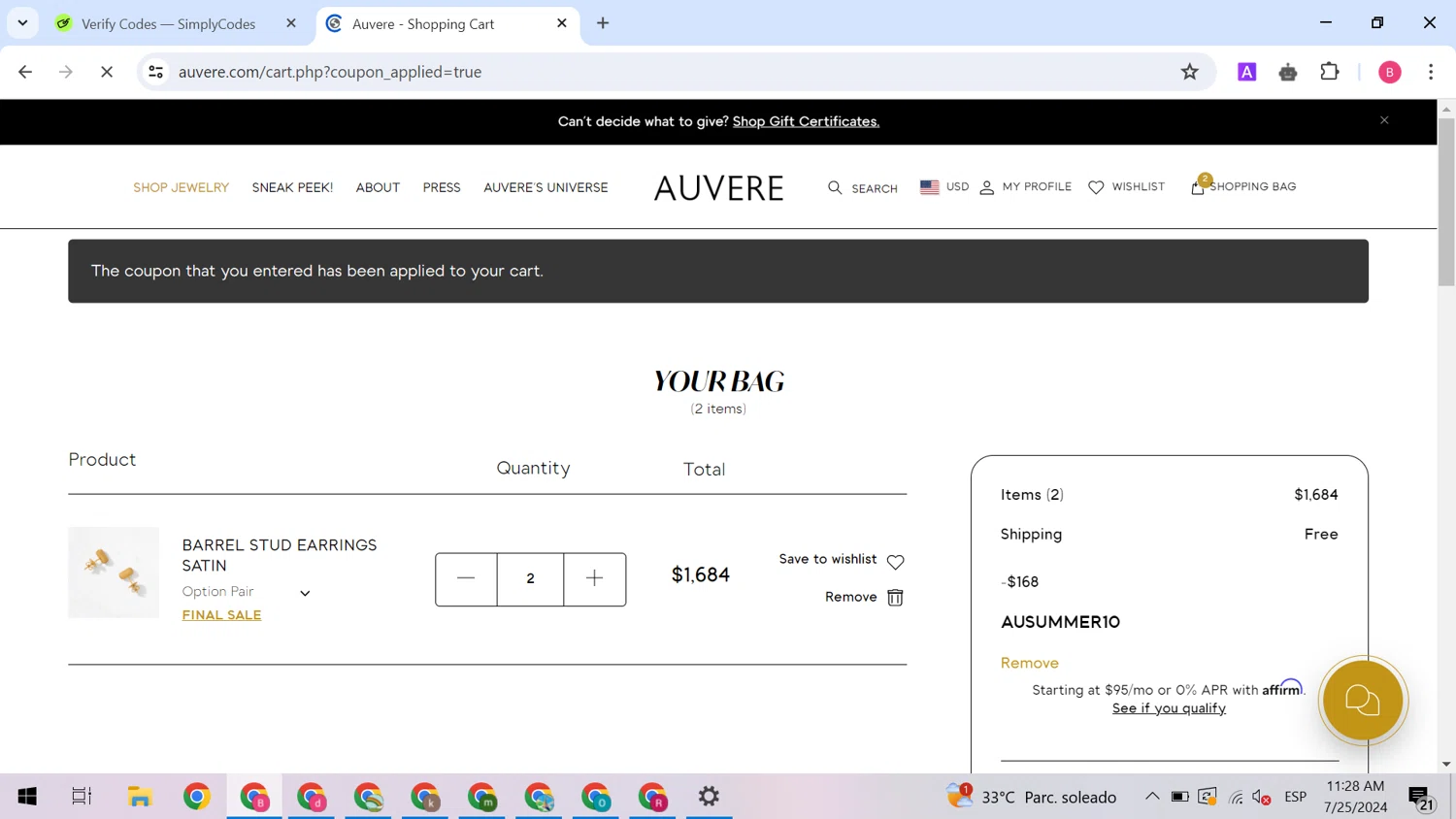Open Task View on the taskbar

tap(82, 797)
